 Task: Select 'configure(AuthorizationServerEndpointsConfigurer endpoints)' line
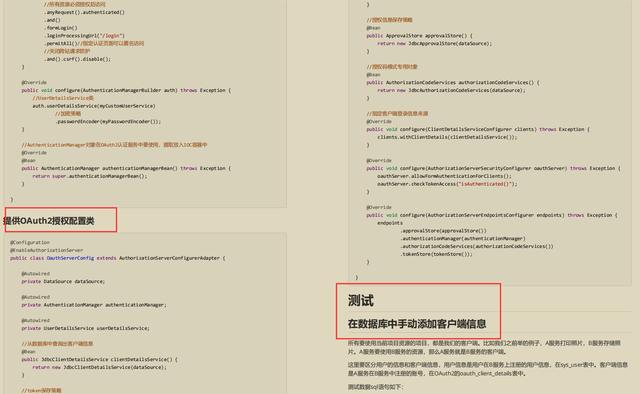click(x=492, y=215)
